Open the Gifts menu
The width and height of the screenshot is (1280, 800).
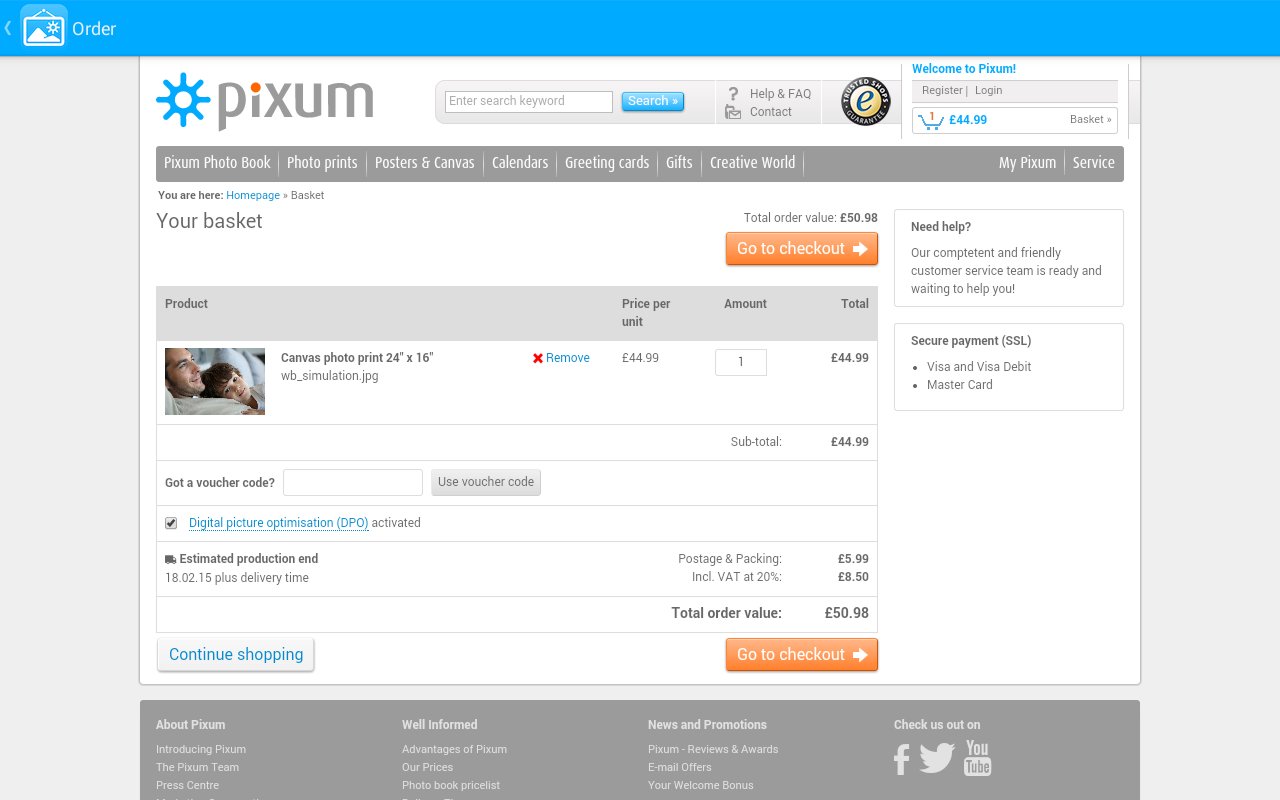tap(679, 163)
